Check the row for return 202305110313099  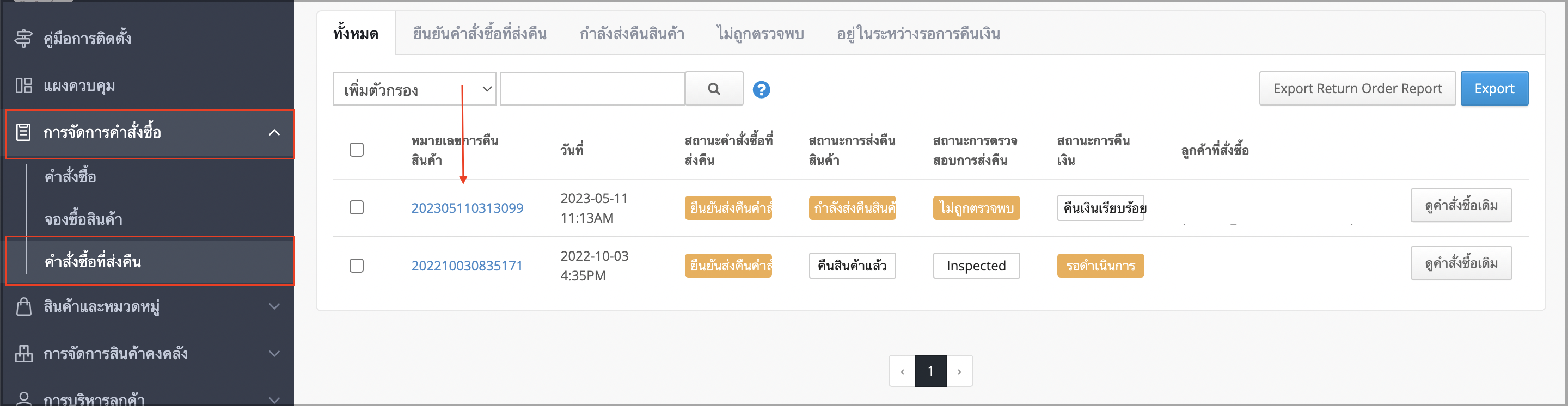(357, 207)
